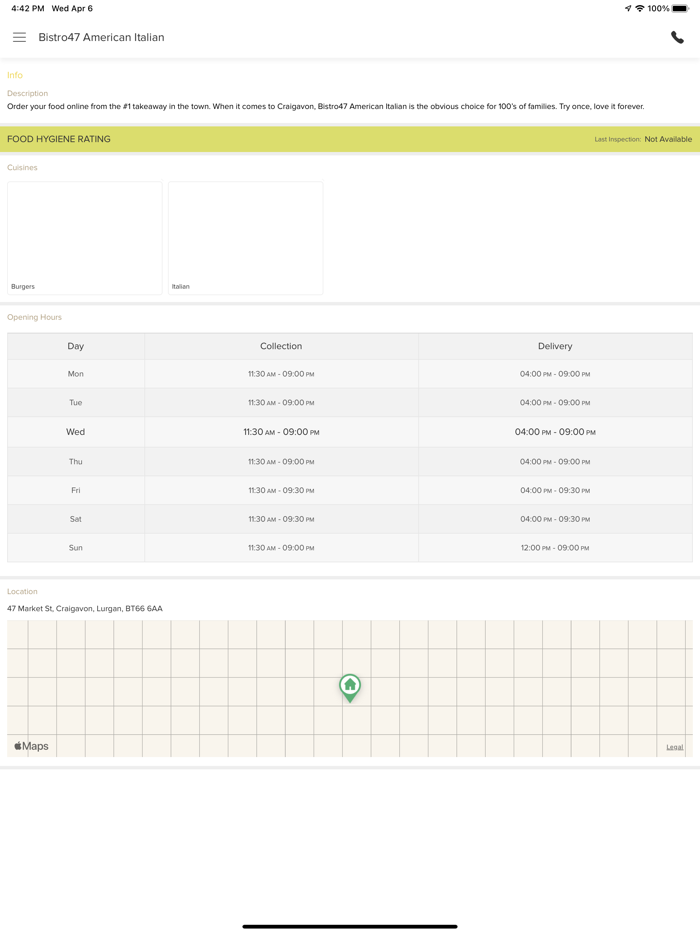This screenshot has height=934, width=700.
Task: Tap the Bistro47 American Italian title
Action: coord(101,37)
